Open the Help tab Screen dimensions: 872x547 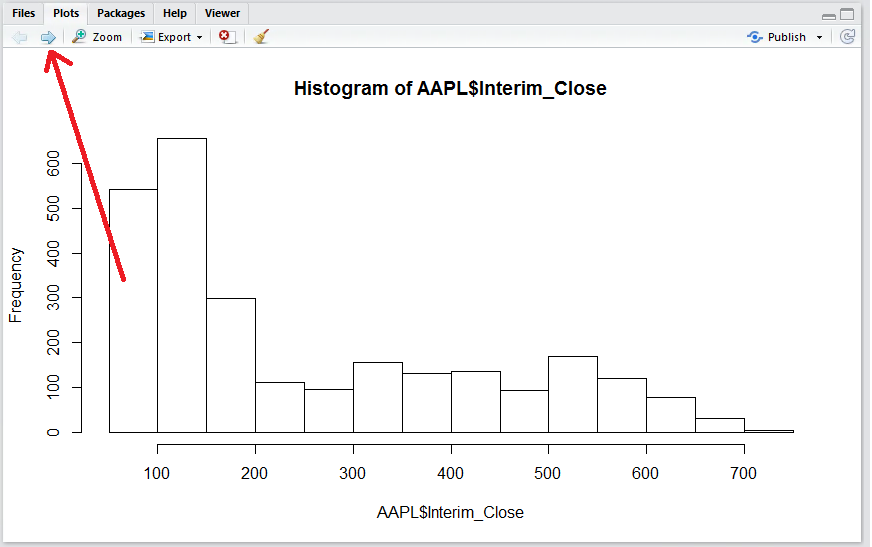point(175,13)
